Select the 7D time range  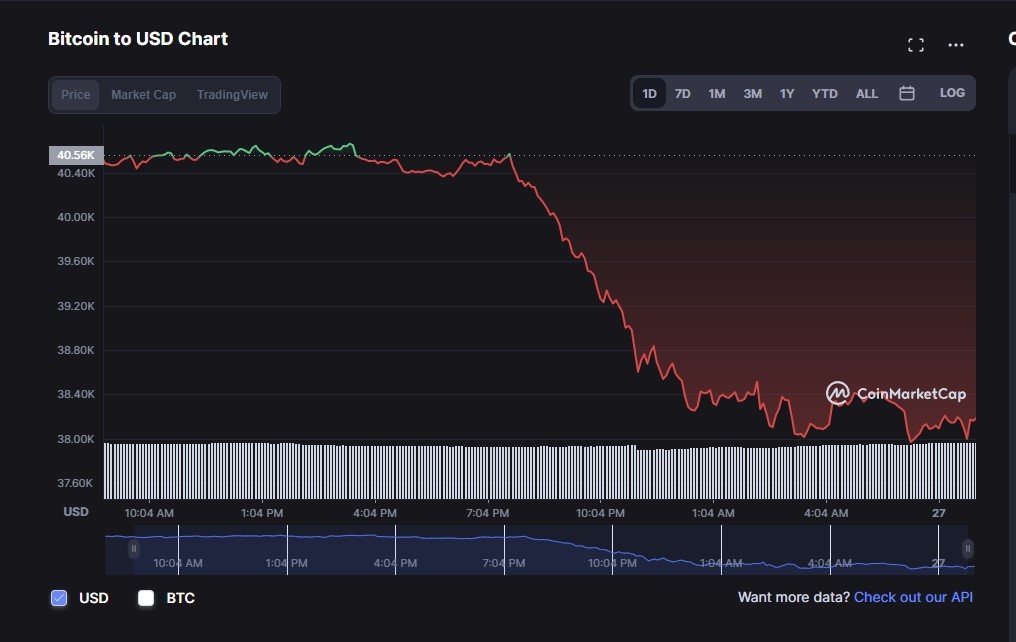click(x=682, y=94)
